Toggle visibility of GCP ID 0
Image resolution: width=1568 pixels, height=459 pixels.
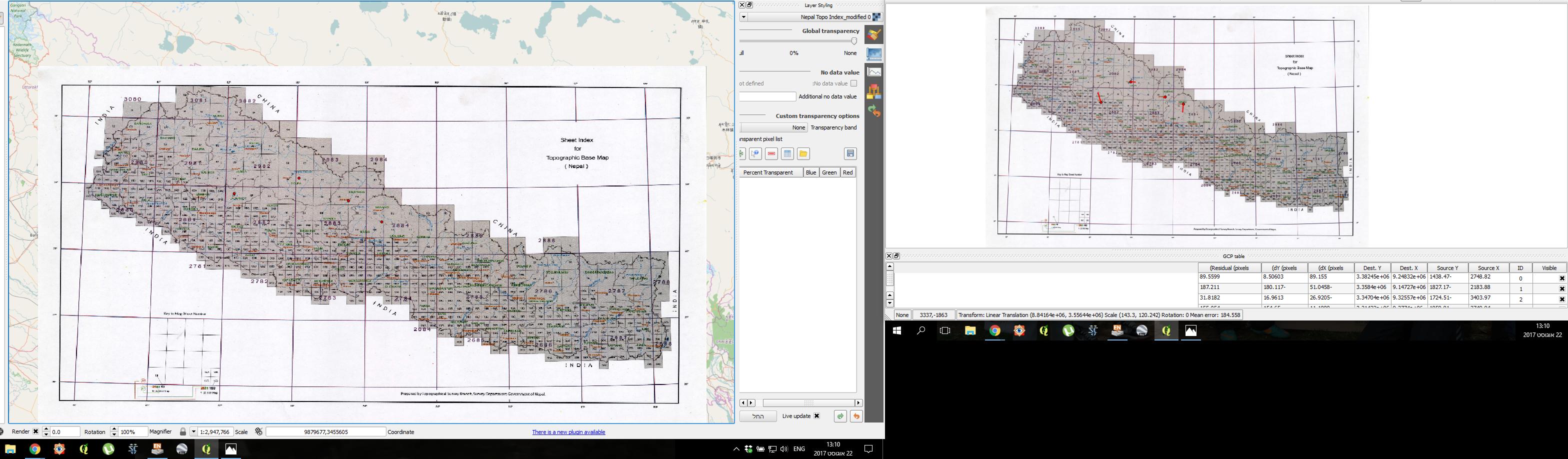coord(1562,279)
